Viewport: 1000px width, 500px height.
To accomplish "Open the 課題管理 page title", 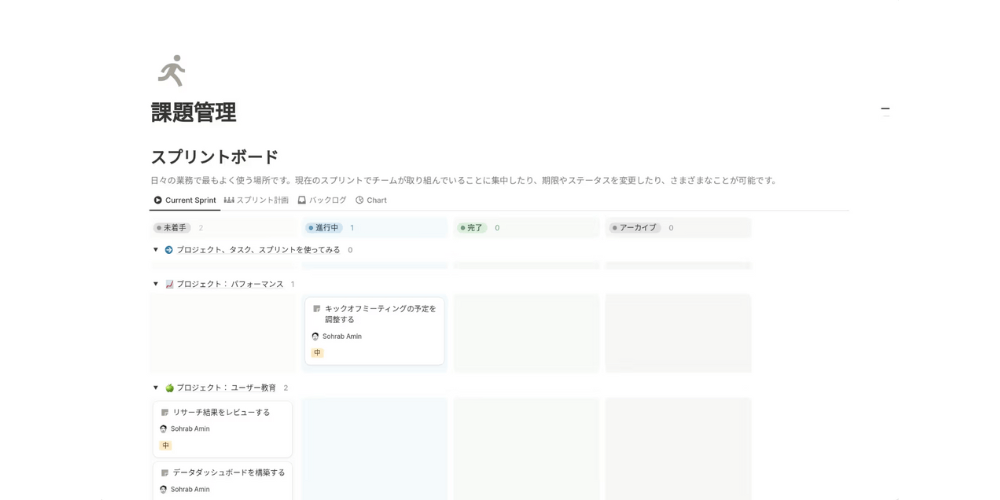I will pyautogui.click(x=194, y=113).
